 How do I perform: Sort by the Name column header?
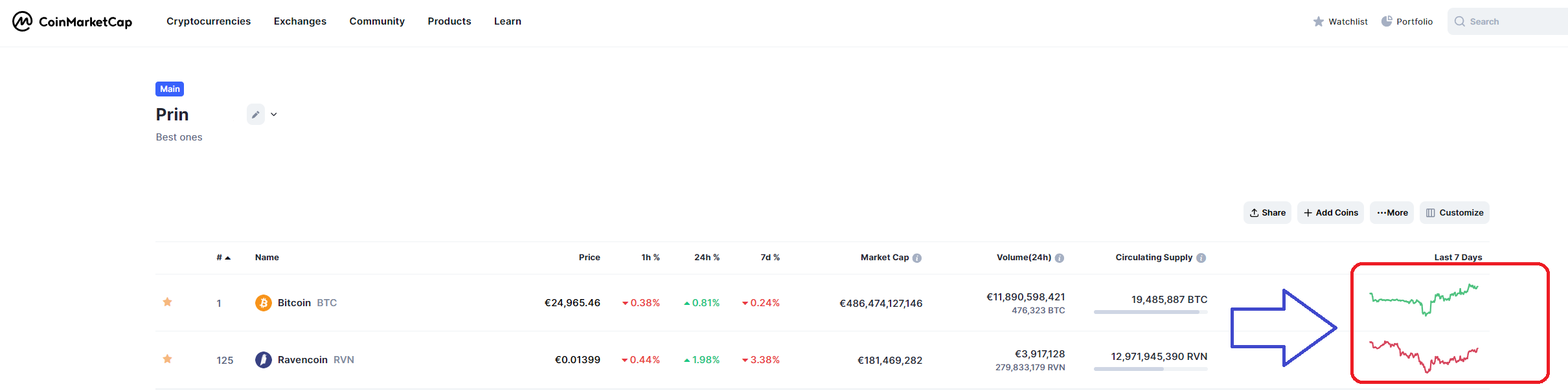pyautogui.click(x=267, y=258)
